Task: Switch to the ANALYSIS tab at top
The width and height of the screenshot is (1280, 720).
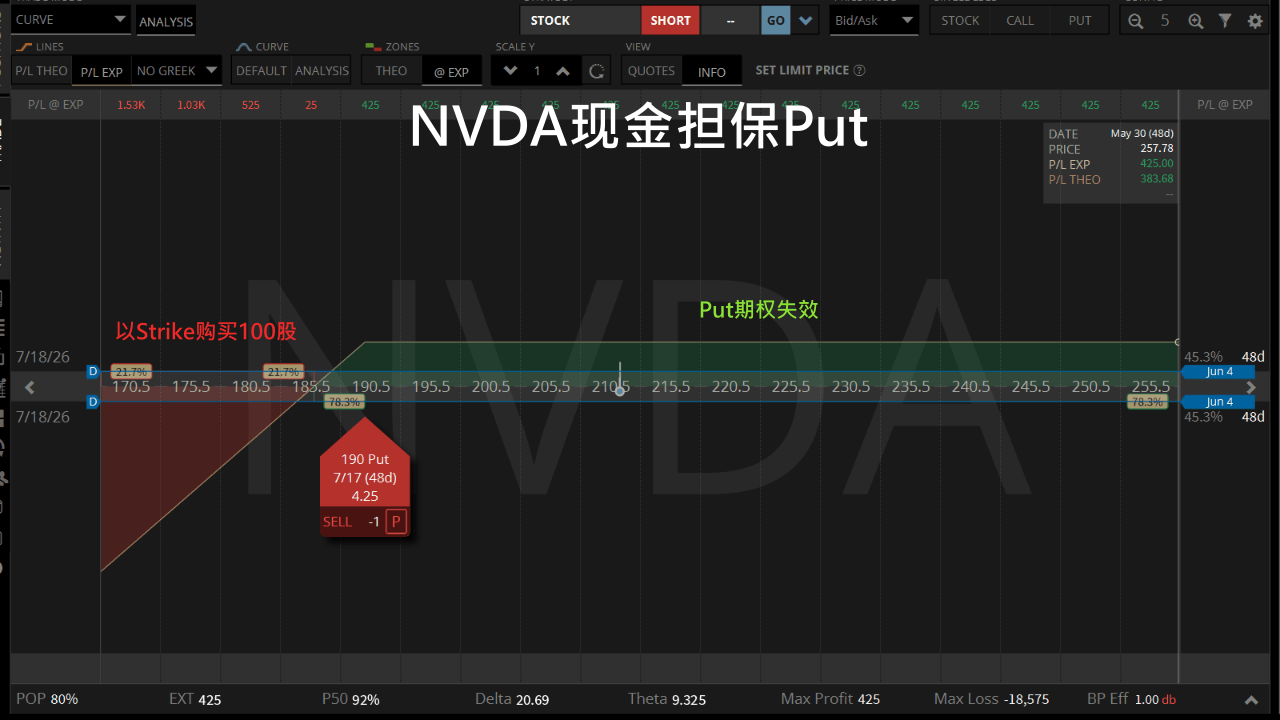Action: pyautogui.click(x=166, y=21)
